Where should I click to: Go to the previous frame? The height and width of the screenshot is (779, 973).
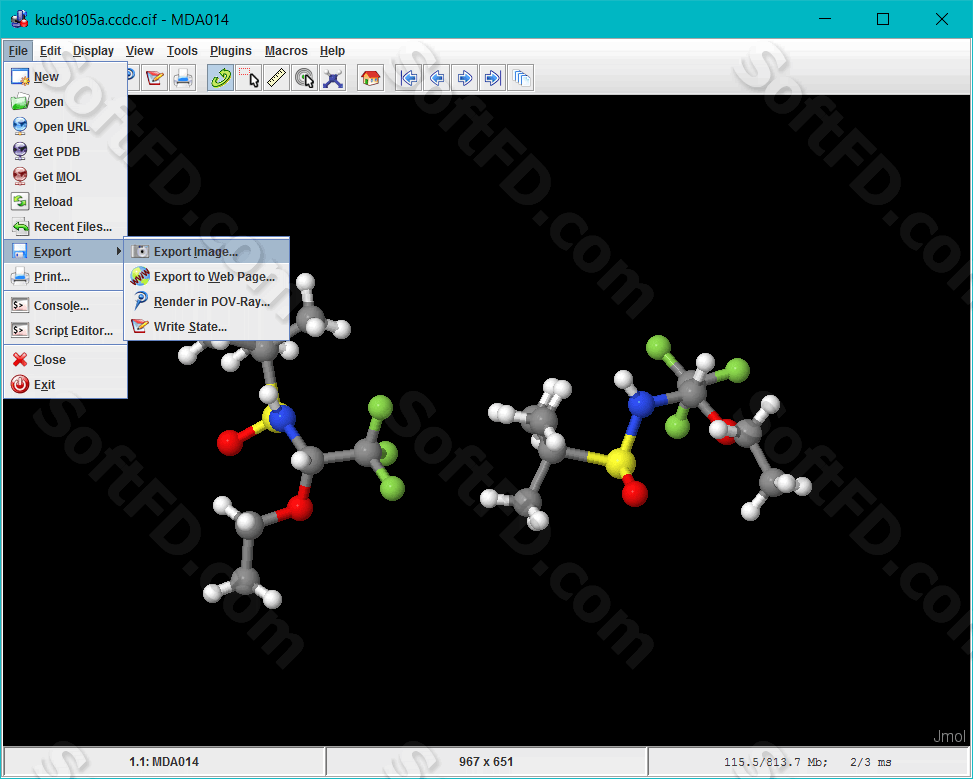[436, 78]
